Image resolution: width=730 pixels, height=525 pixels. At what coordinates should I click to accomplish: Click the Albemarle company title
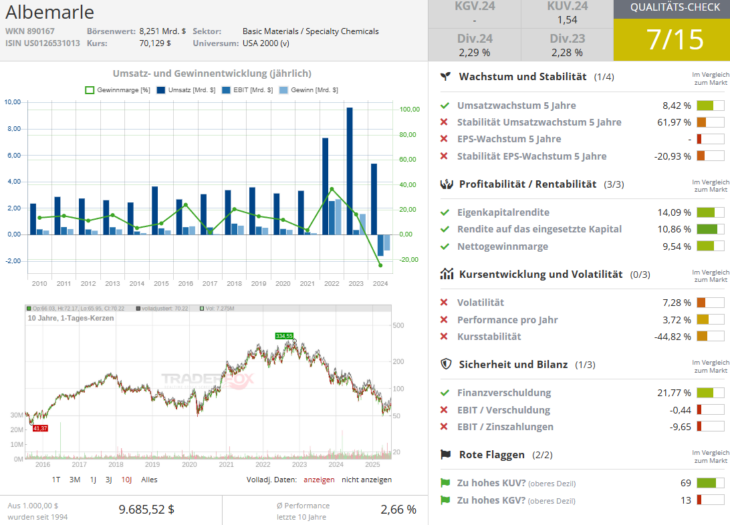click(50, 12)
